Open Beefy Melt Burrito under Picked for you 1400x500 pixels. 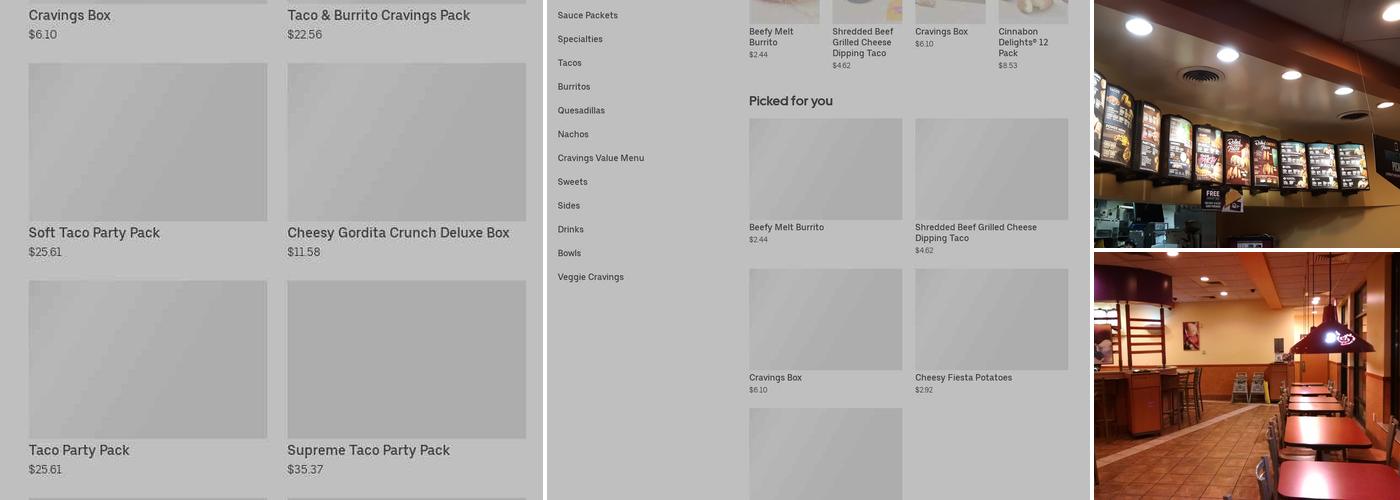(x=786, y=228)
